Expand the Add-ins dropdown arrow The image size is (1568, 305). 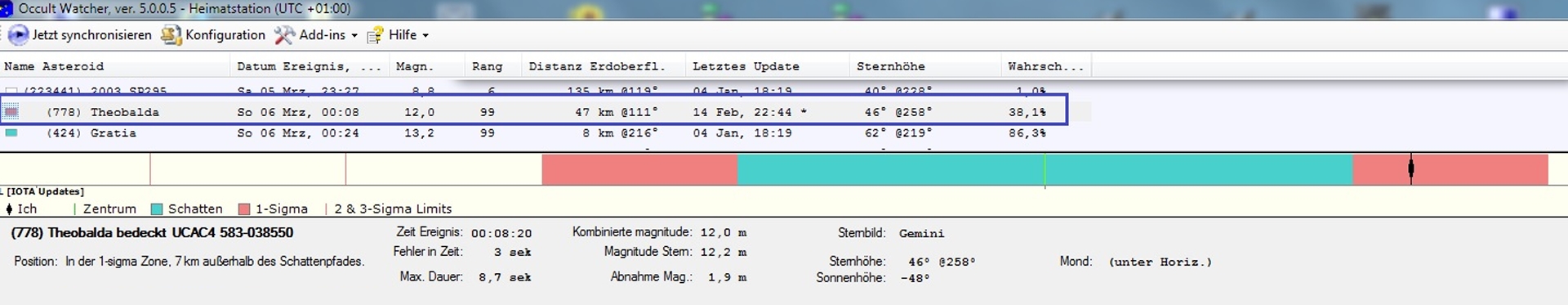pyautogui.click(x=354, y=36)
